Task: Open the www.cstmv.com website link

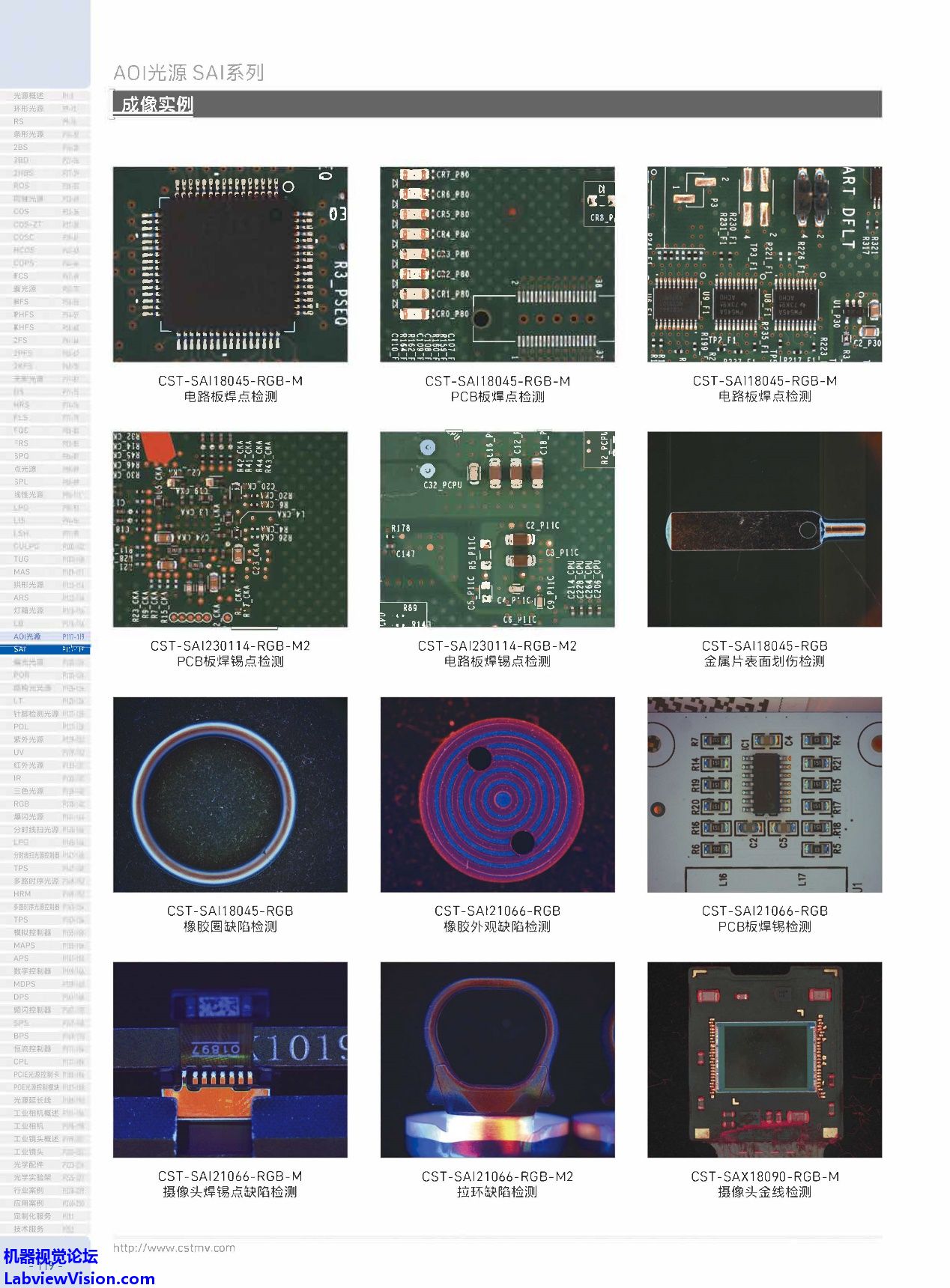Action: (174, 1248)
